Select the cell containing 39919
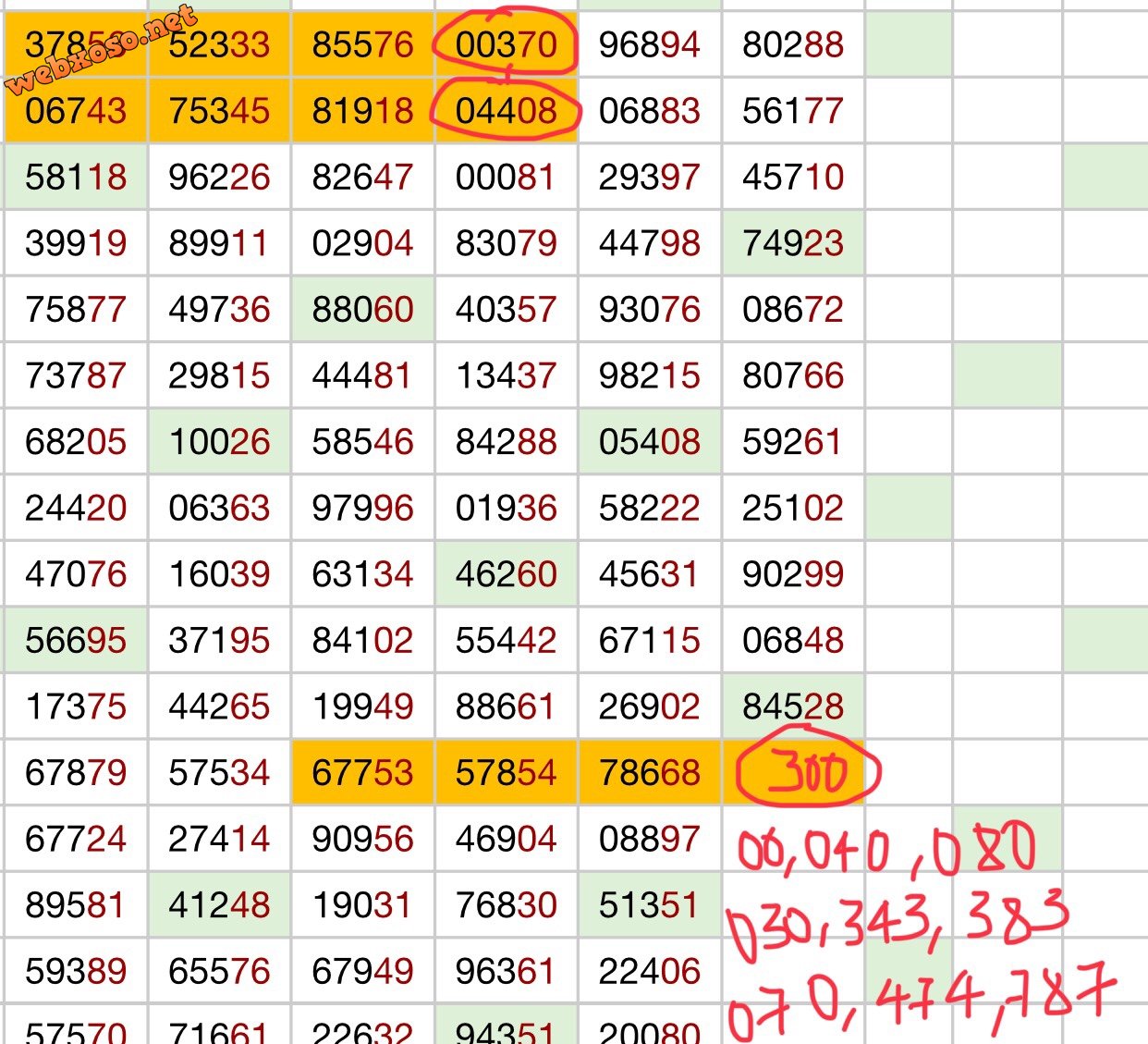The width and height of the screenshot is (1148, 1044). click(76, 243)
